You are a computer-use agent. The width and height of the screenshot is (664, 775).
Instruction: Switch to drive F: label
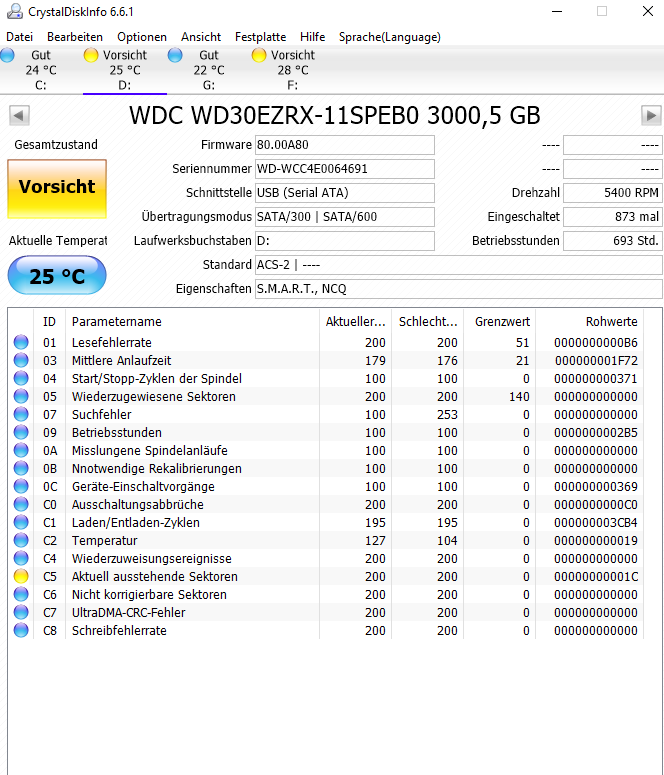coord(293,85)
